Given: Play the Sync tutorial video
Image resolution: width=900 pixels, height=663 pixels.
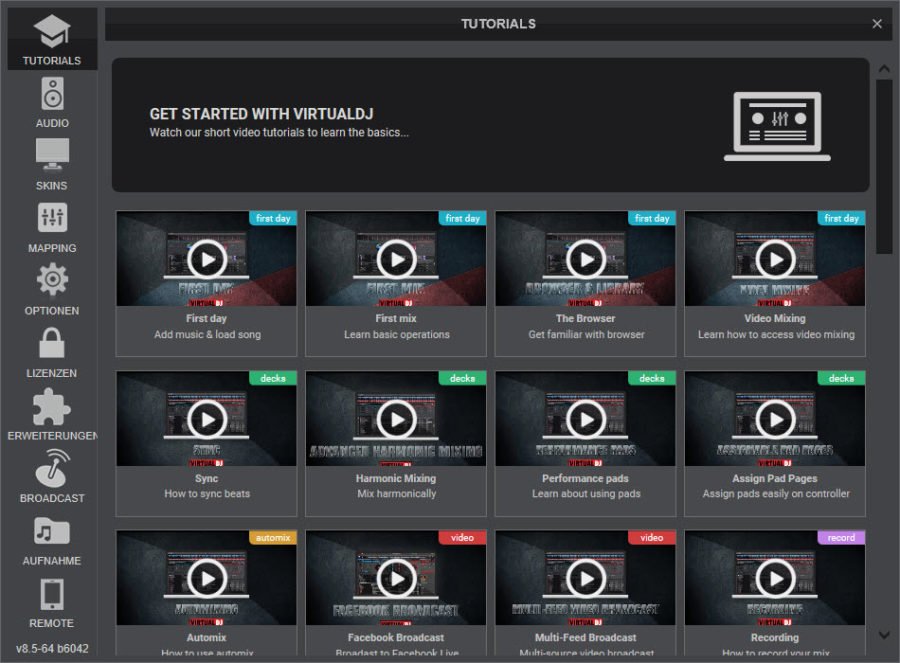Looking at the screenshot, I should (x=205, y=418).
